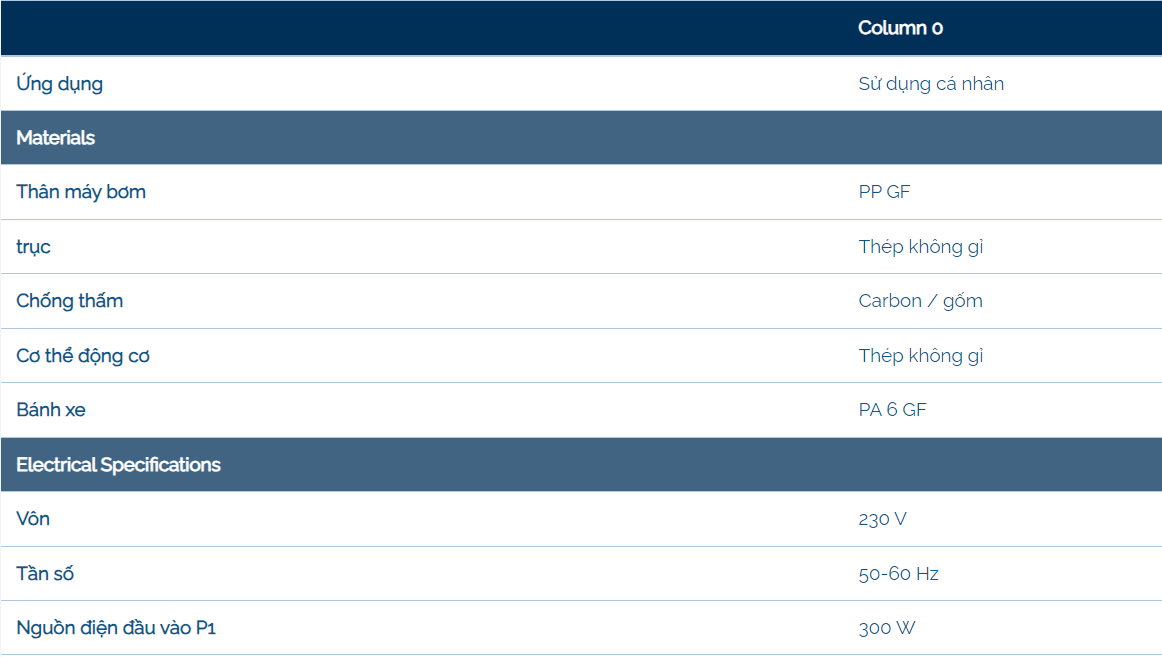Select the Bánh xe row label
This screenshot has width=1162, height=657.
[51, 410]
